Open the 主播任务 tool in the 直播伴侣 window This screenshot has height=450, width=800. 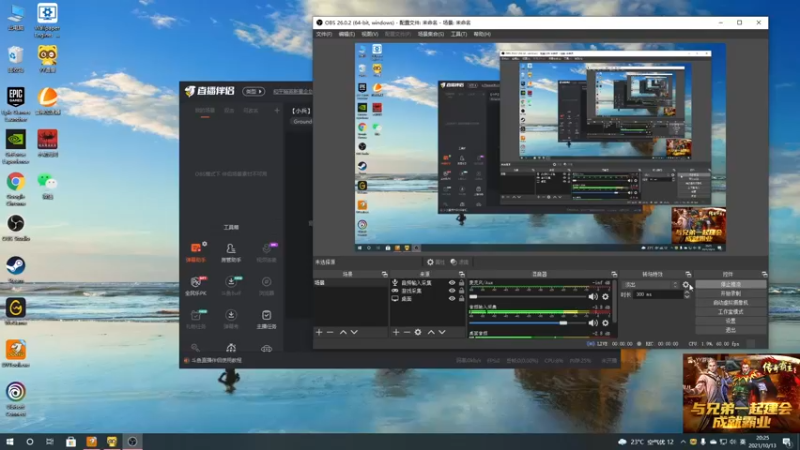(x=266, y=319)
